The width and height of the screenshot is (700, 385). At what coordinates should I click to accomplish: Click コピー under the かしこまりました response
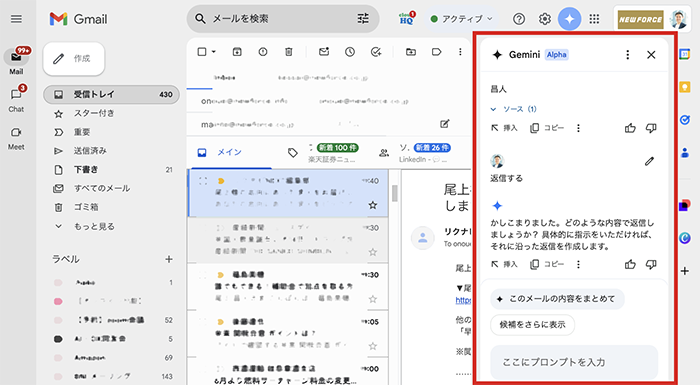(547, 264)
